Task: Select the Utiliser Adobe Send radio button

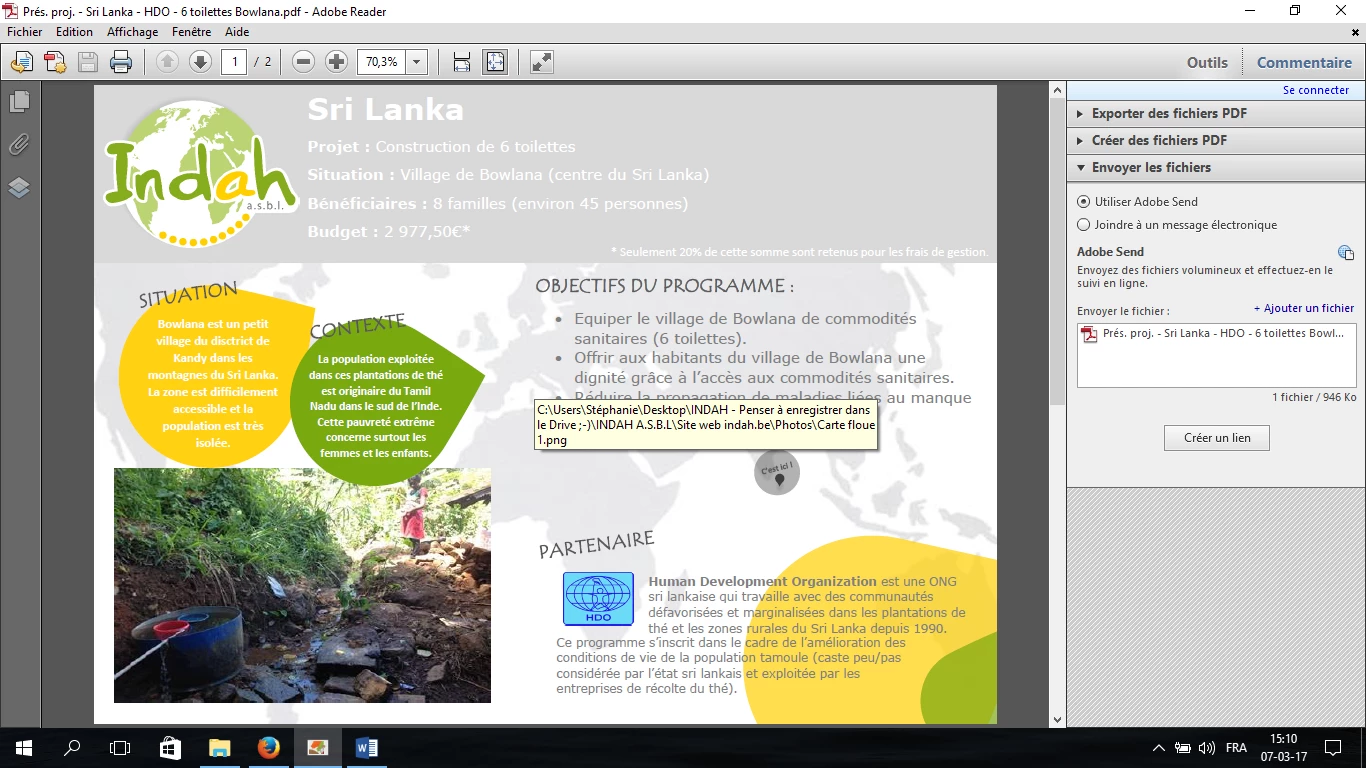Action: 1084,201
